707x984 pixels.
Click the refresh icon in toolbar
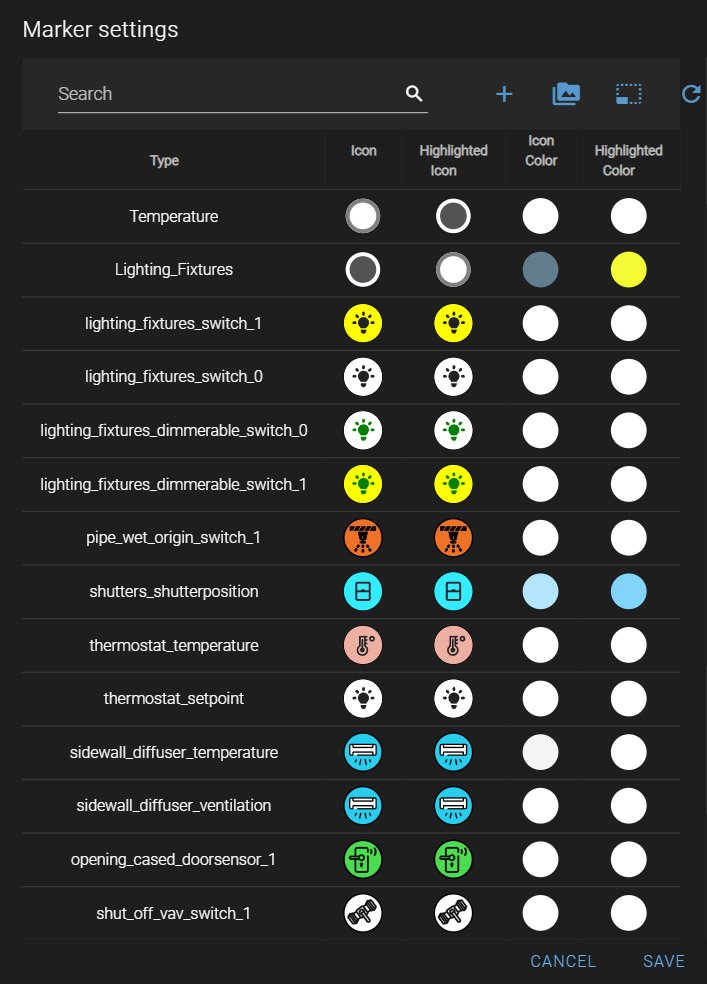691,94
